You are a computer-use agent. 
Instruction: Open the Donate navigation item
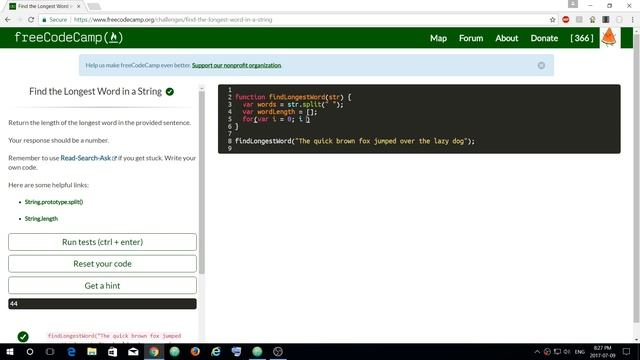pyautogui.click(x=544, y=38)
